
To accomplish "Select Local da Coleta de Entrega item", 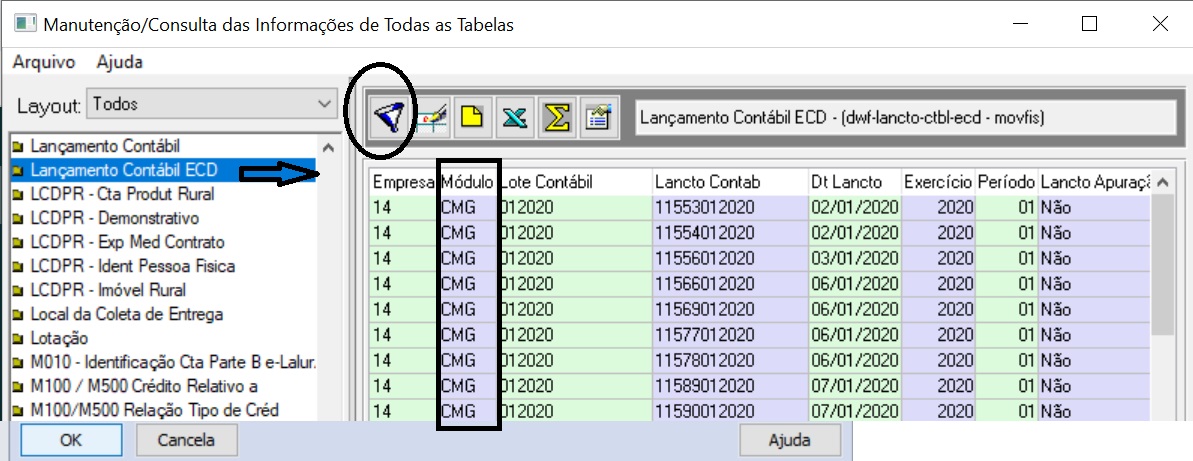I will click(x=126, y=314).
